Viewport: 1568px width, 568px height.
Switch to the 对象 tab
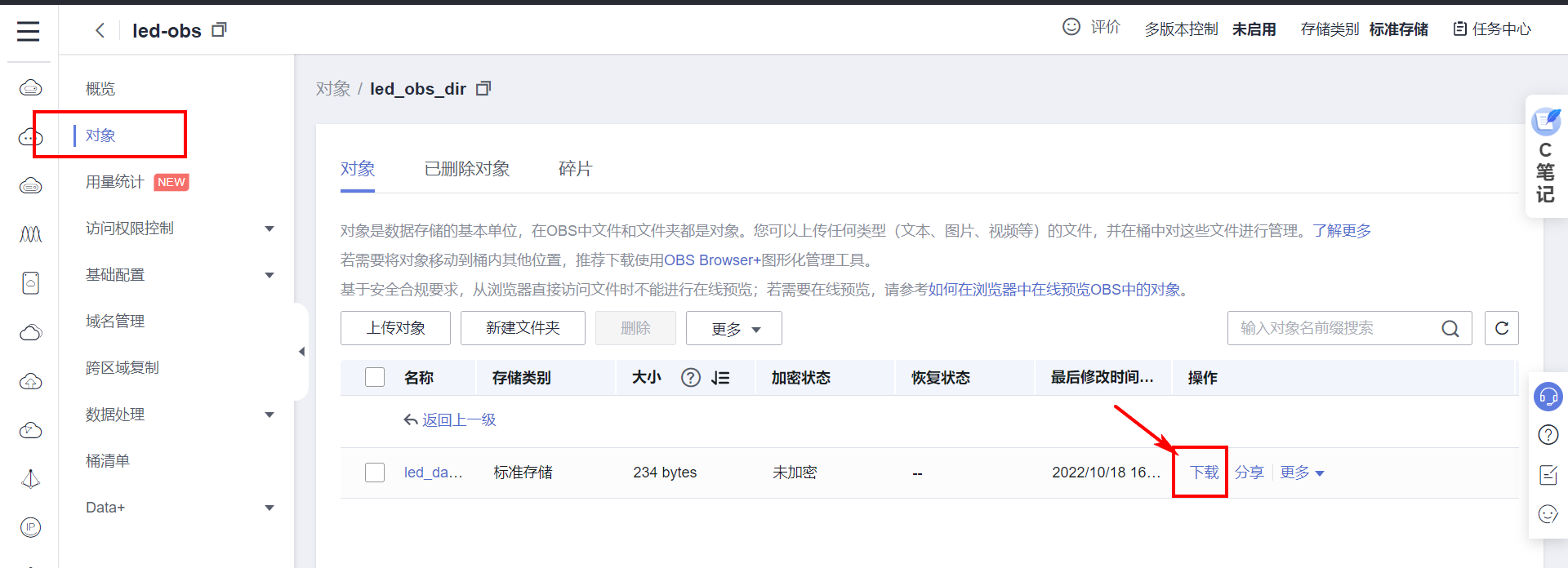pos(358,169)
